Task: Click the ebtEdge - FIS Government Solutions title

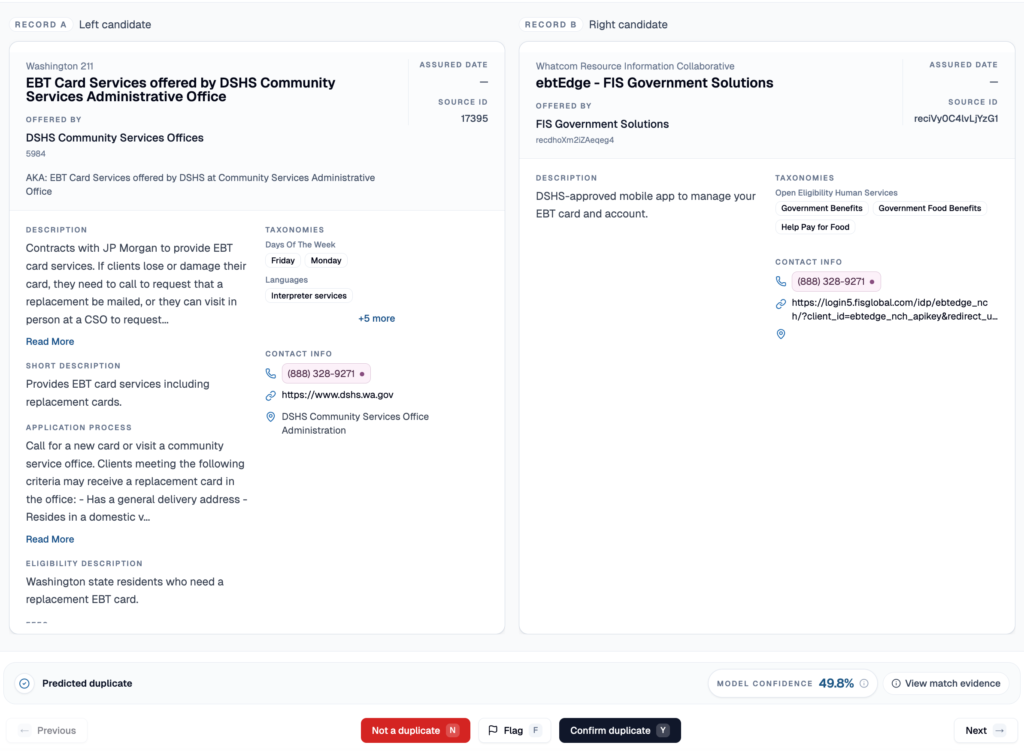Action: (x=654, y=83)
